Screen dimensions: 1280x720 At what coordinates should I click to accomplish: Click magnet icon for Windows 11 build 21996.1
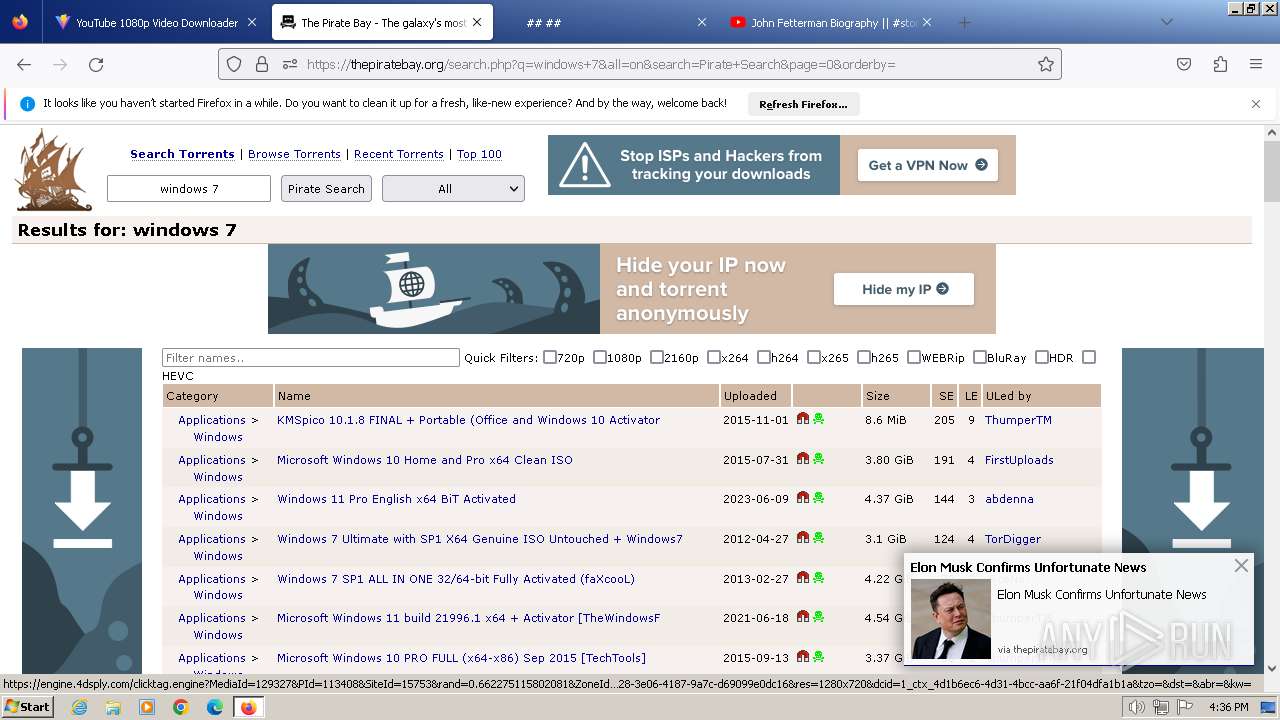(x=802, y=617)
